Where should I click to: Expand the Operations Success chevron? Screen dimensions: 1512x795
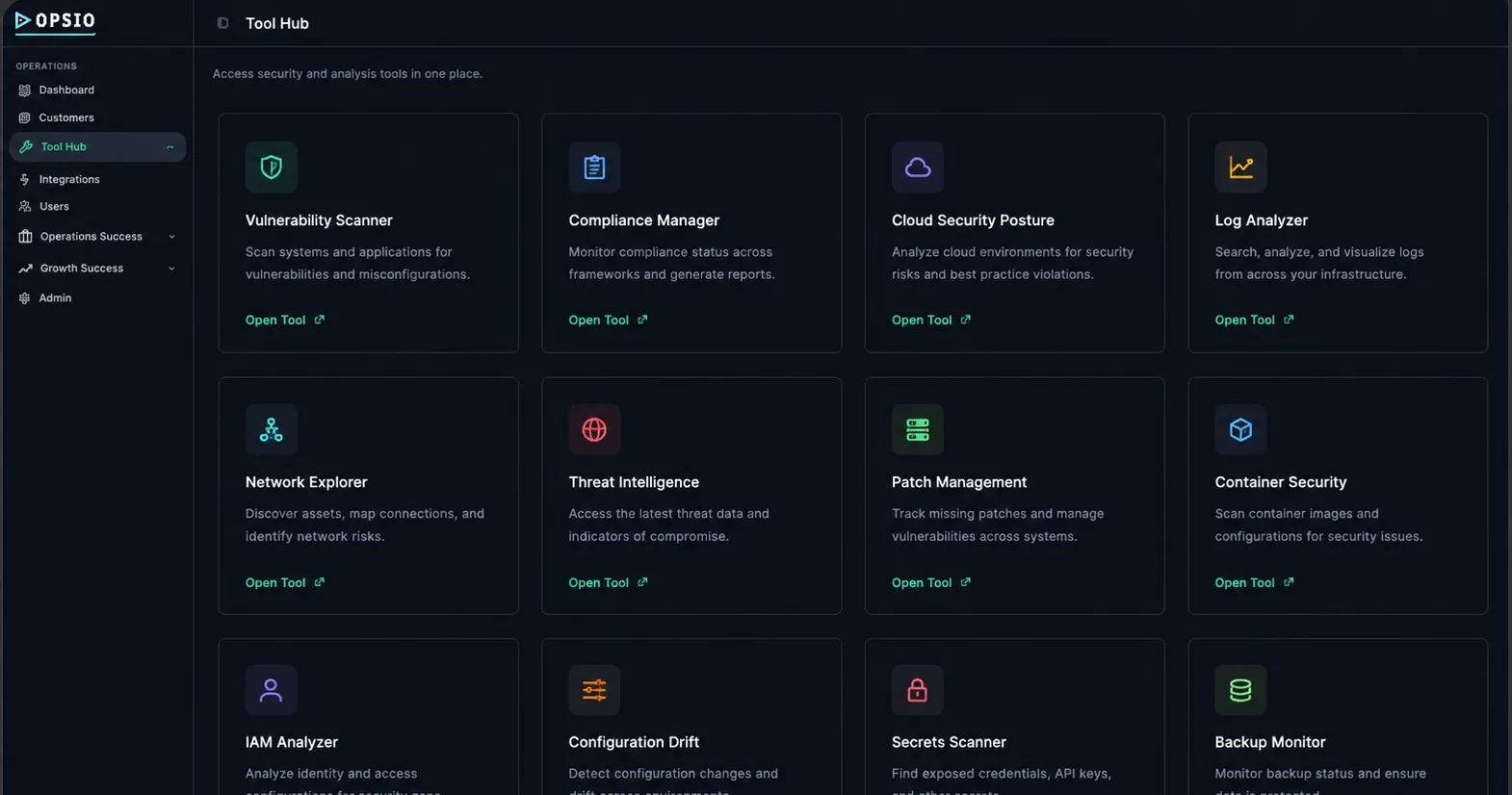point(171,237)
